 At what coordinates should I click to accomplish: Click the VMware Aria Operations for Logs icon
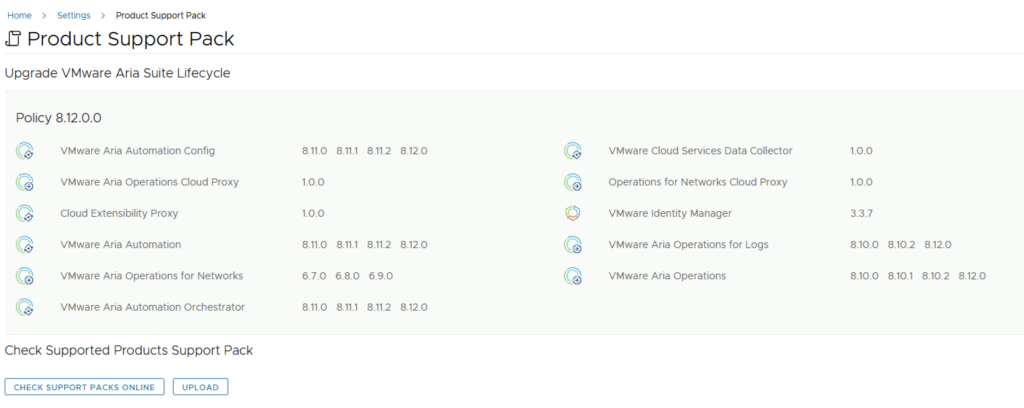pyautogui.click(x=573, y=245)
